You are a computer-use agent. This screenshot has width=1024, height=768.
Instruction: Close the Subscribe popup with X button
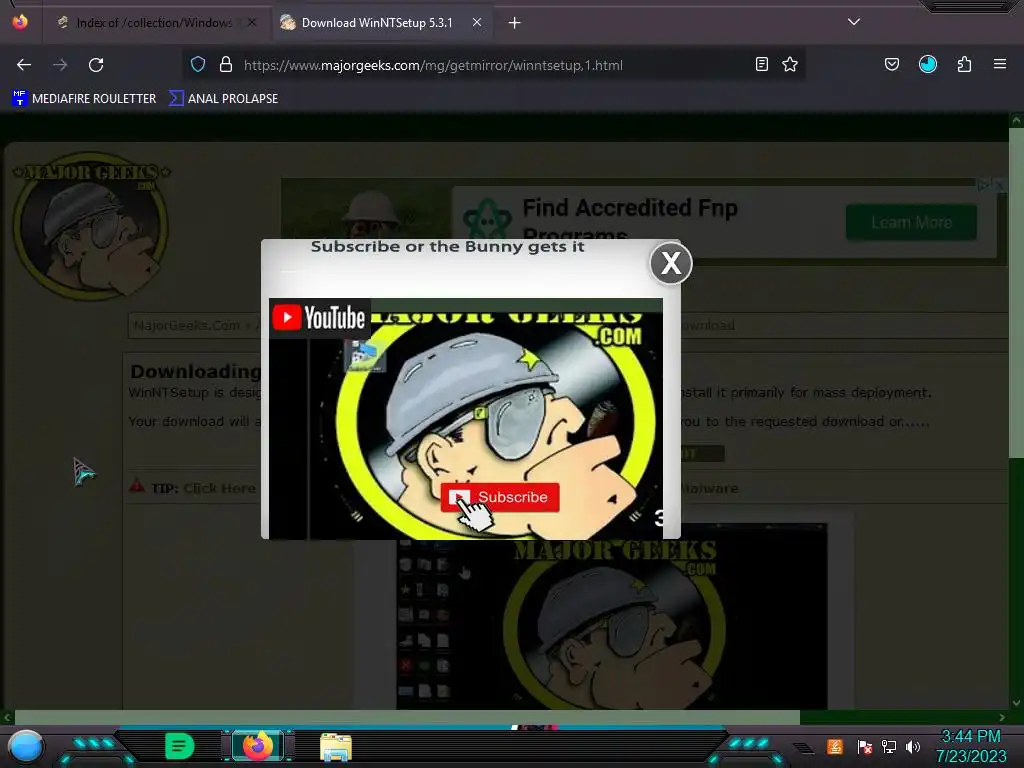coord(671,263)
